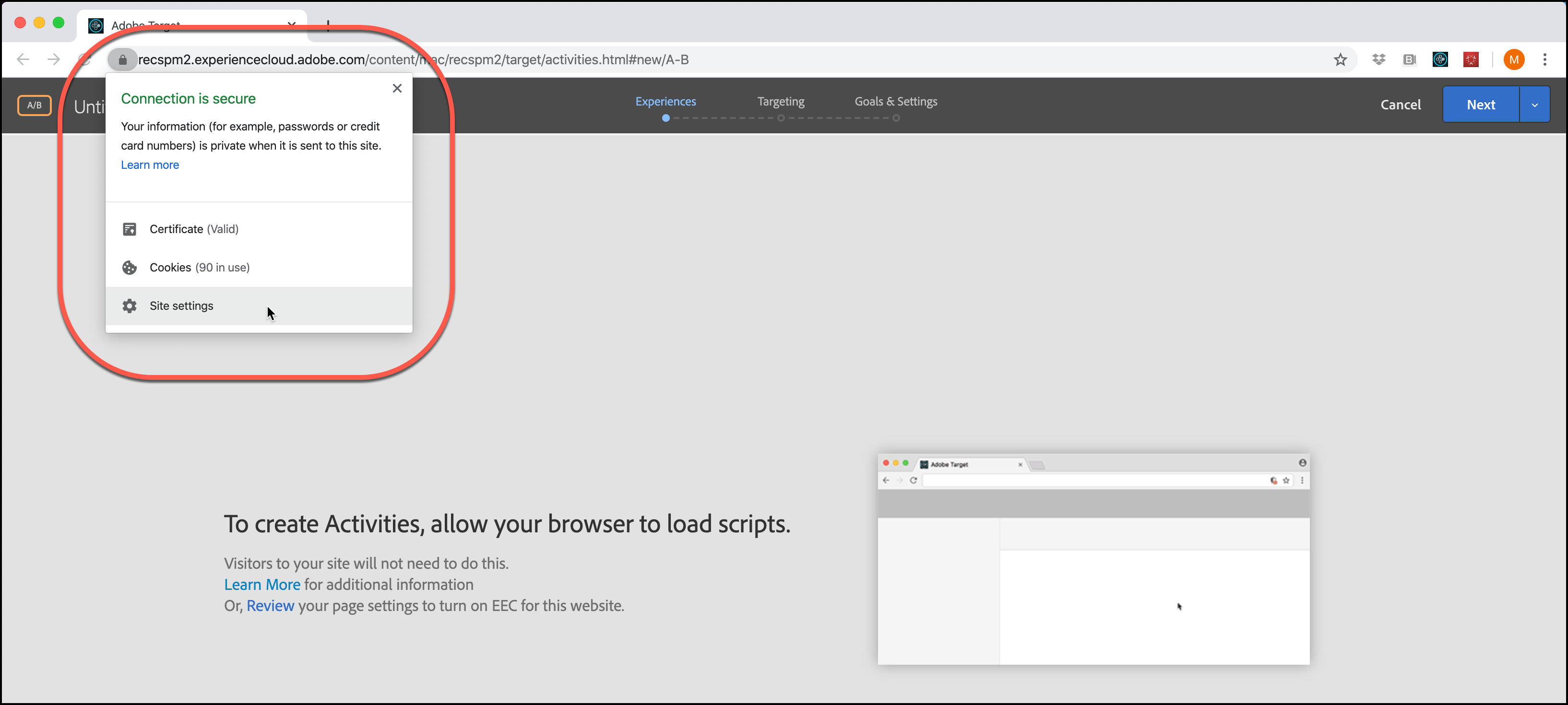Click the Adobe Target extension icon

tap(1439, 59)
